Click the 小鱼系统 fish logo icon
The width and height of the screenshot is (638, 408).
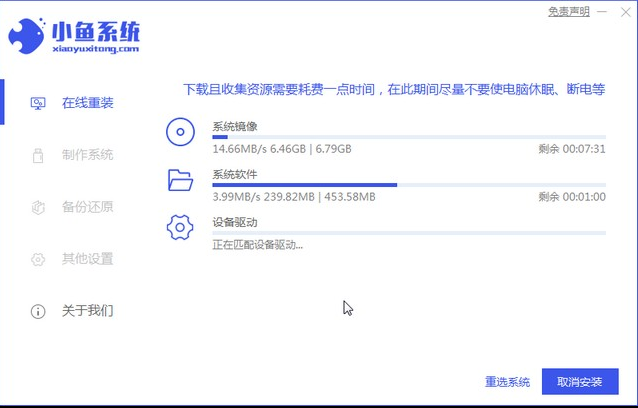[27, 35]
